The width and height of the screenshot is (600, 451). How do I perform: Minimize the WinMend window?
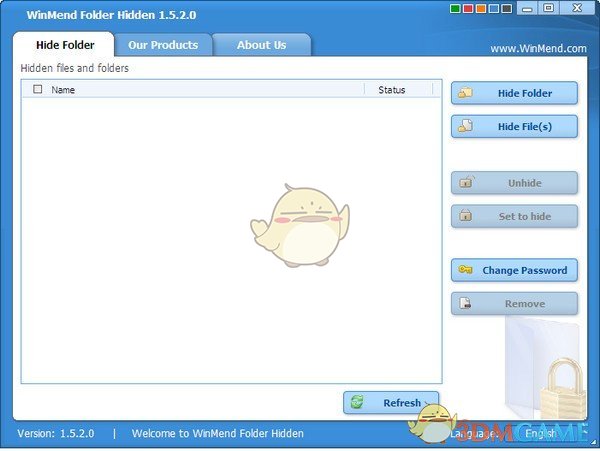[x=527, y=8]
